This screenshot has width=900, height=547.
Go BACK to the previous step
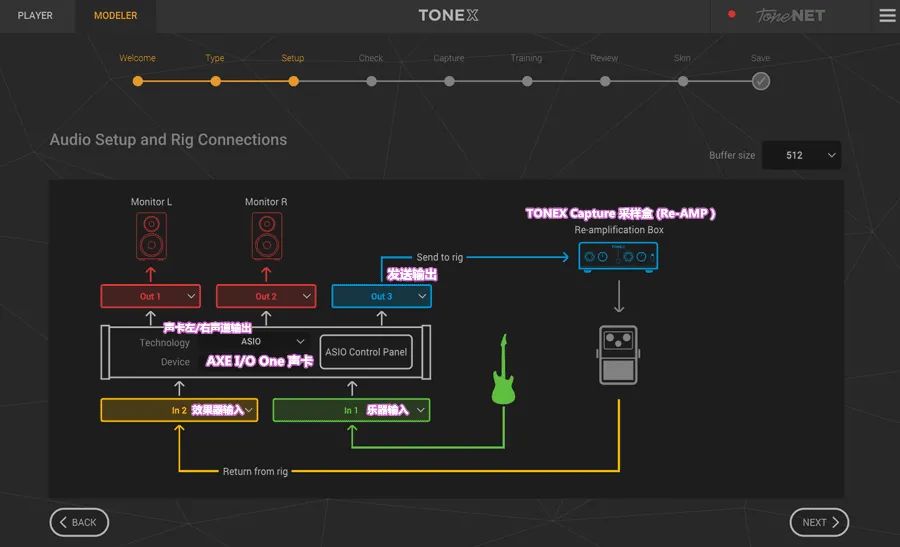[79, 522]
